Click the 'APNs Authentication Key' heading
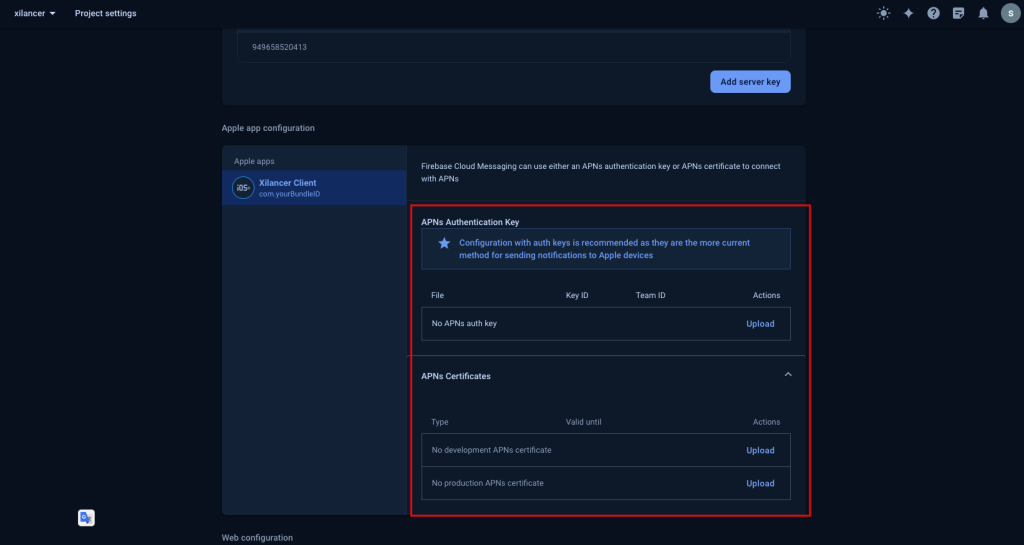Viewport: 1024px width, 545px height. (470, 222)
